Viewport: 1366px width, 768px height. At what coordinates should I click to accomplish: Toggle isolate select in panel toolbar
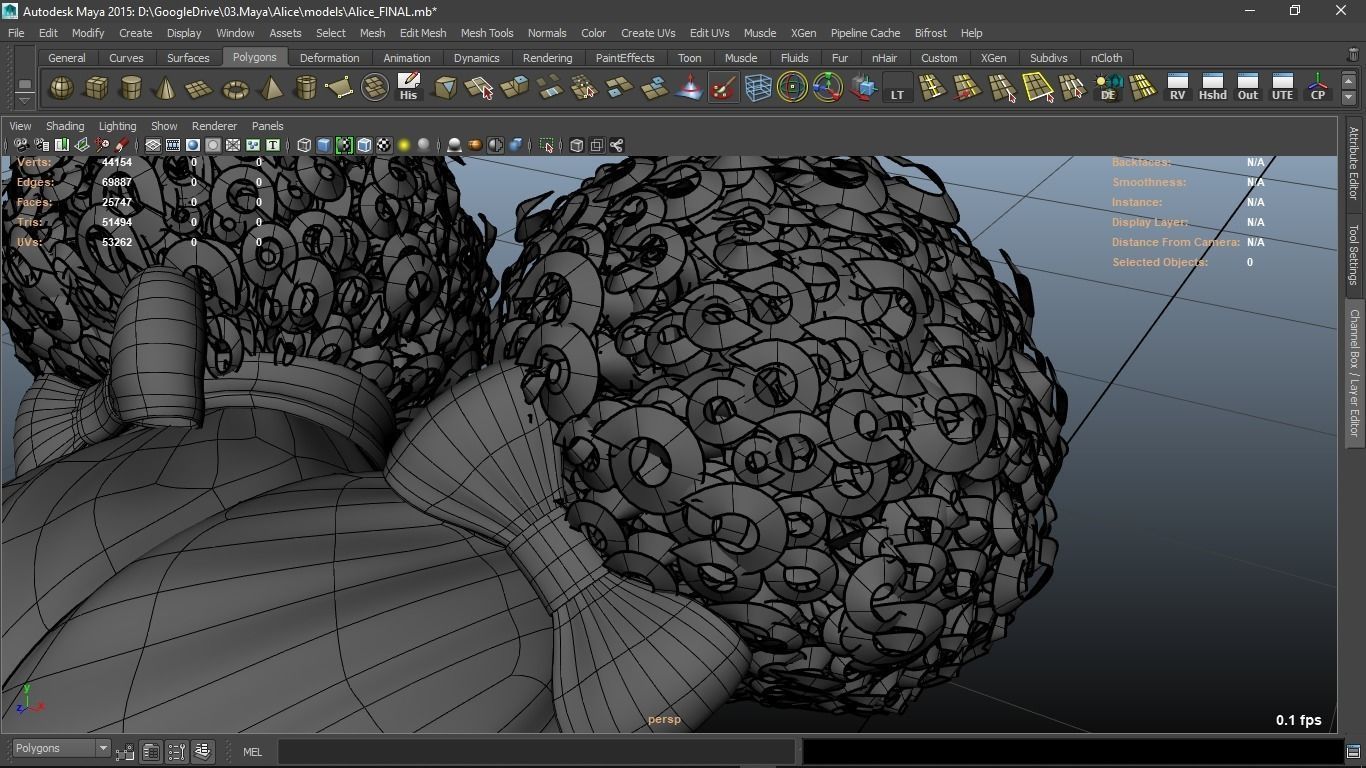click(546, 146)
